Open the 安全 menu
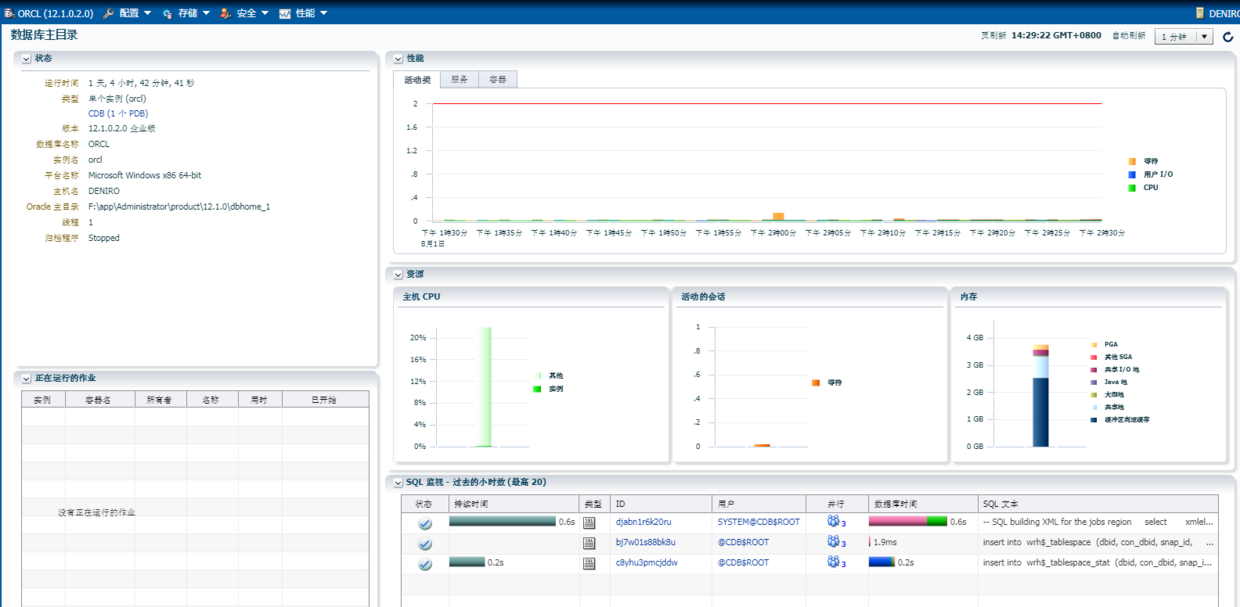 (x=252, y=13)
